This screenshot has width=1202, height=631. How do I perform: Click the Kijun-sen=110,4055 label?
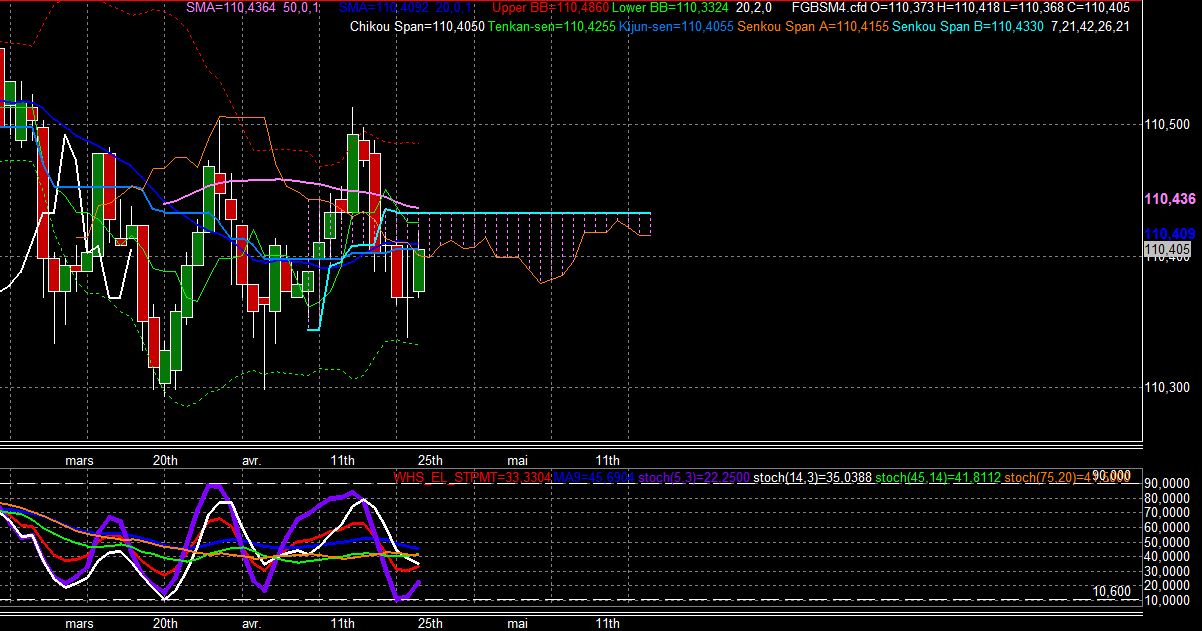tap(676, 26)
